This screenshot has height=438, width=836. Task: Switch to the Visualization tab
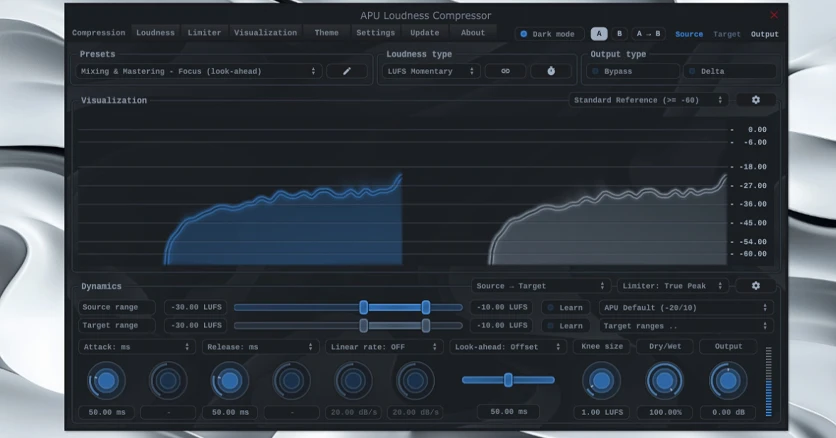pyautogui.click(x=266, y=33)
